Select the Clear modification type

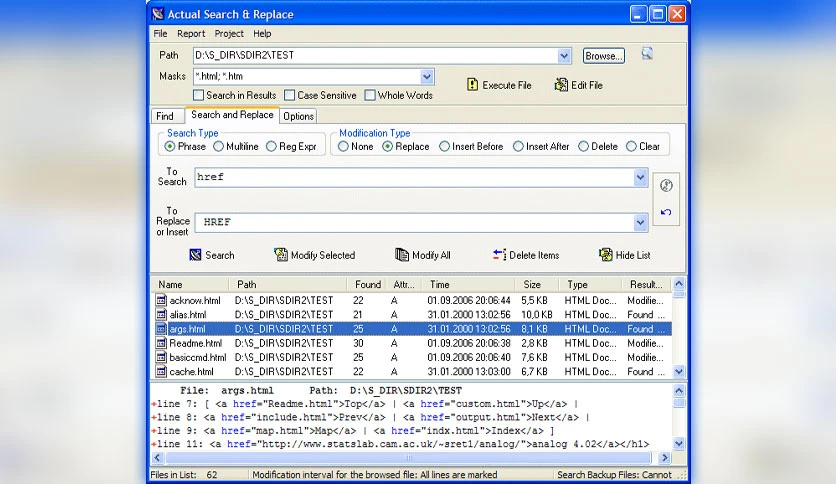click(x=631, y=146)
